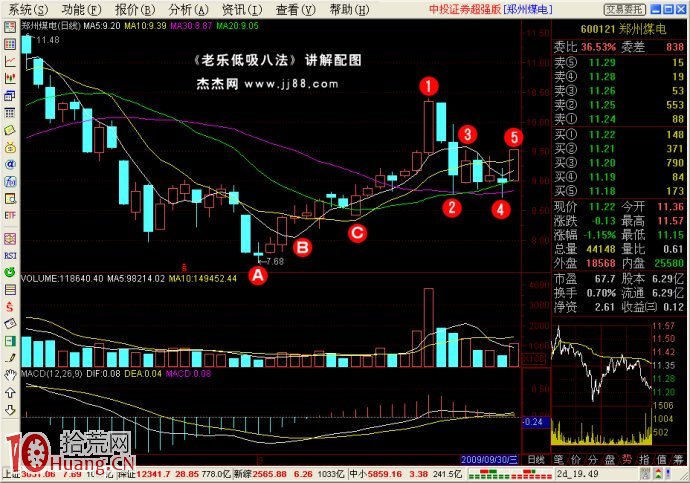Image resolution: width=690 pixels, height=483 pixels.
Task: Select the hand pan tool icon
Action: [10, 375]
